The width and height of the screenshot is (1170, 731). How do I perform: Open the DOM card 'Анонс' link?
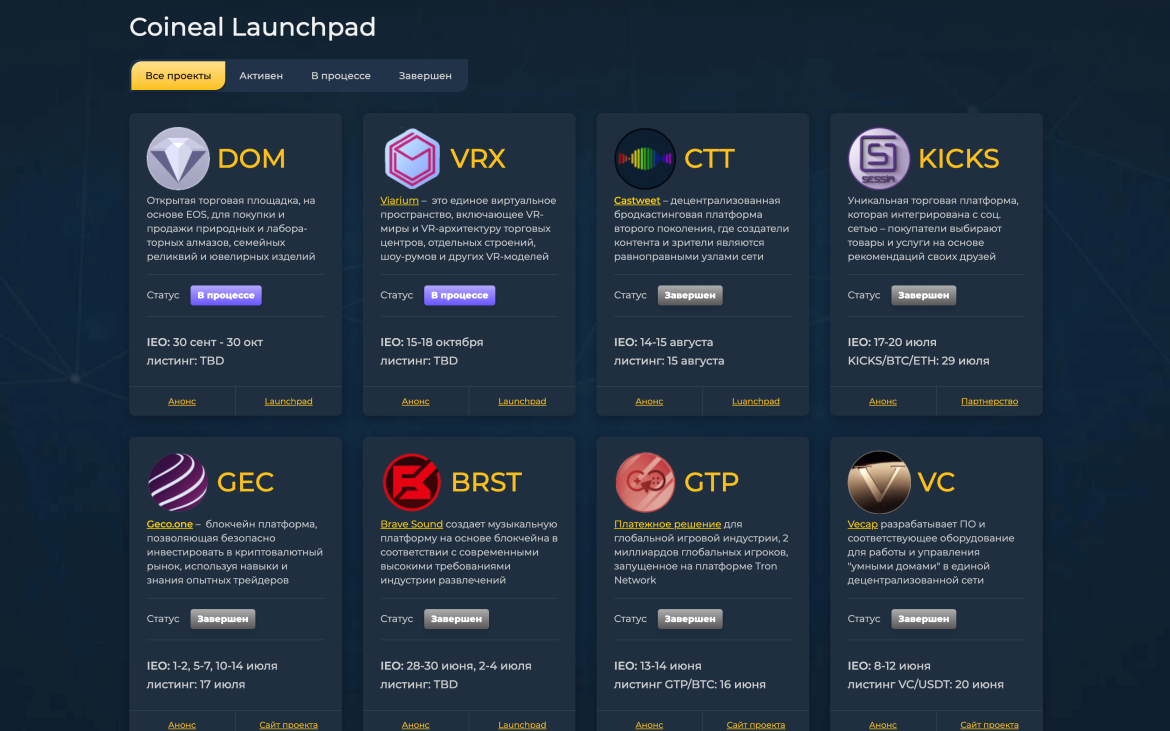point(182,401)
